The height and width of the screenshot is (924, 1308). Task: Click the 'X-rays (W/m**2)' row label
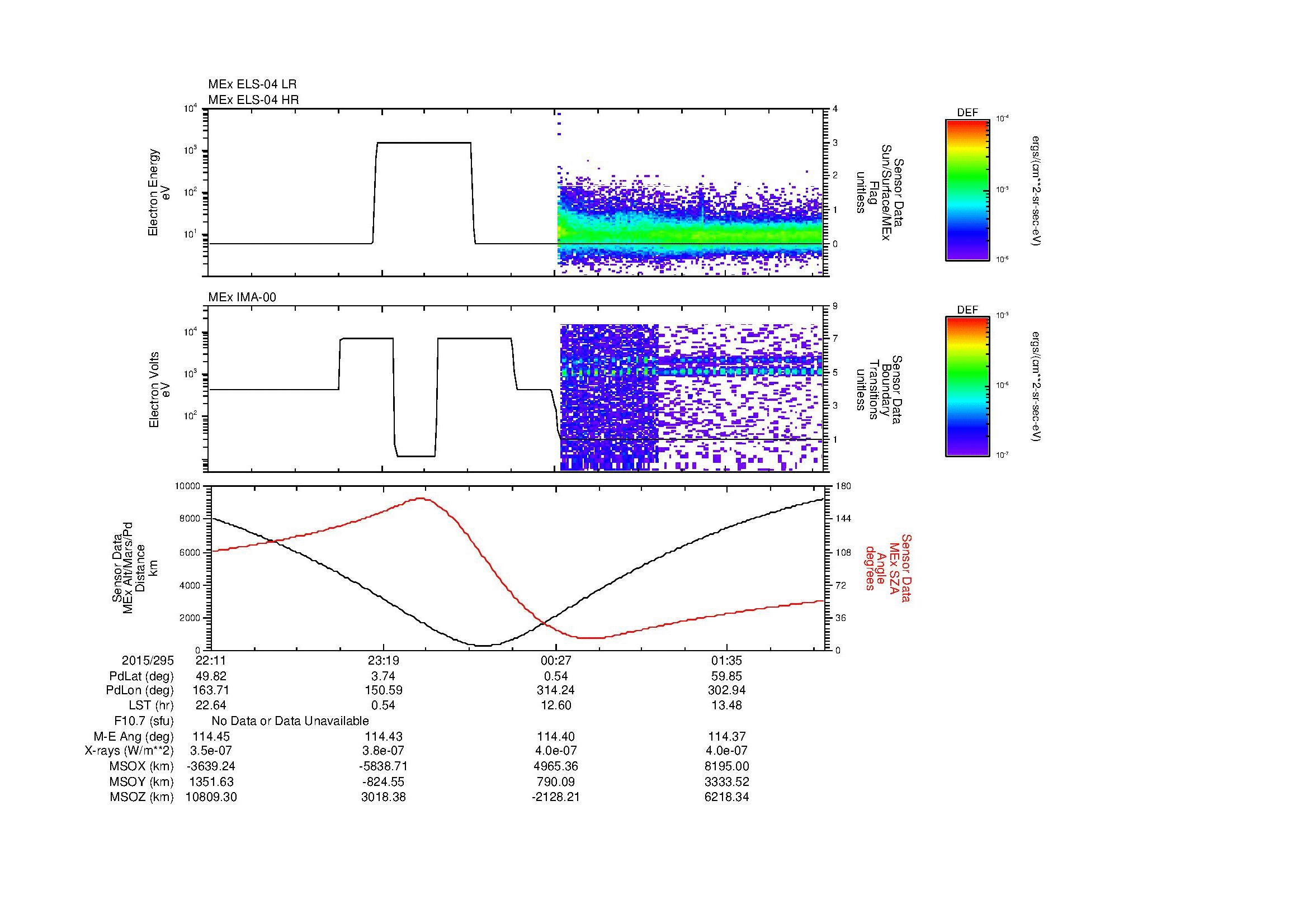click(x=129, y=751)
